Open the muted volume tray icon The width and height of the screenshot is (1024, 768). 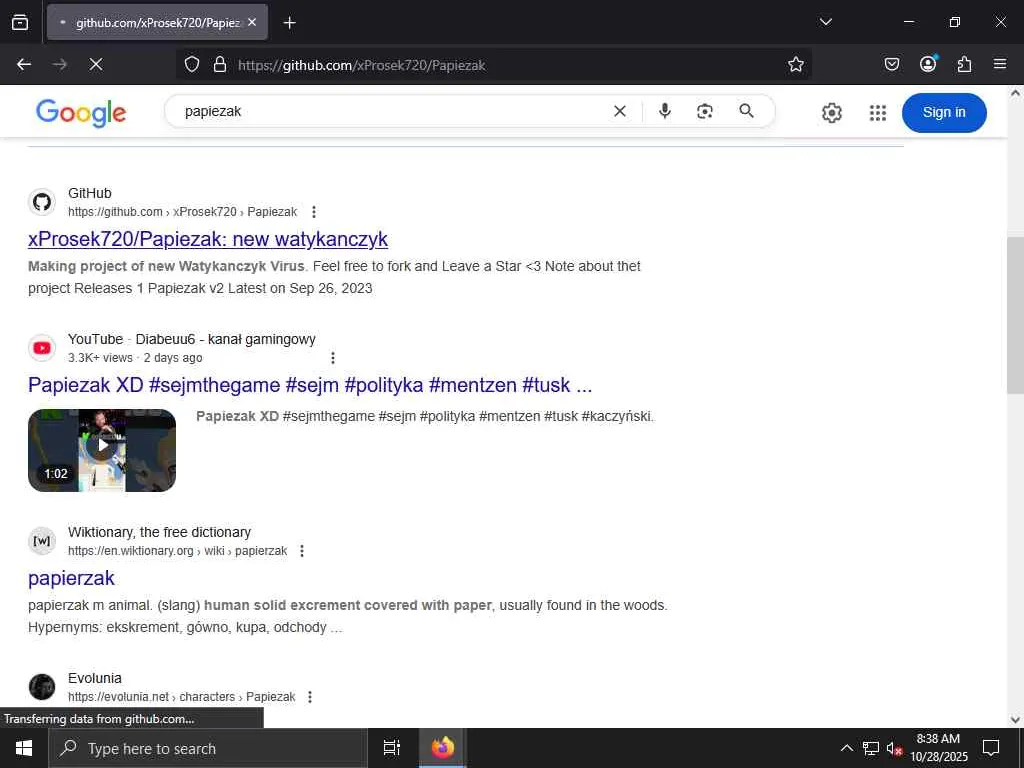click(894, 748)
